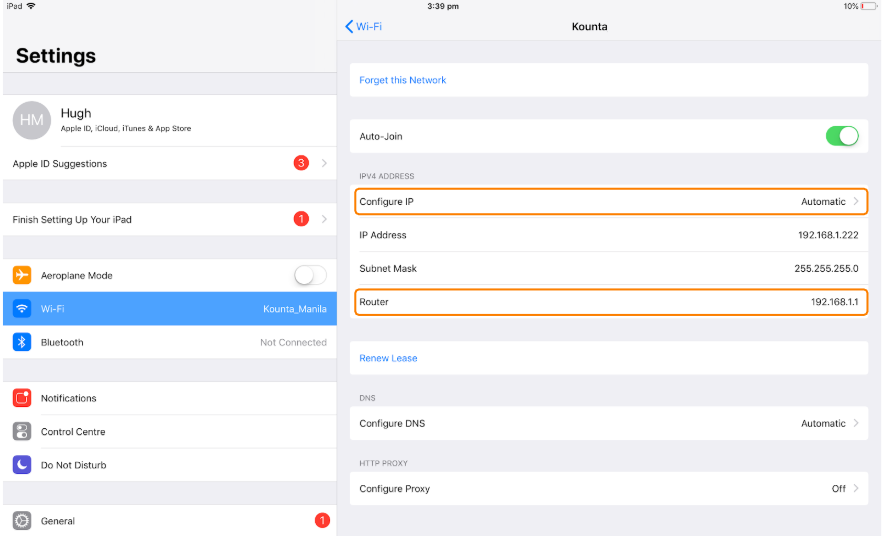The image size is (882, 536).
Task: Enable Aeroplane Mode switch
Action: point(310,275)
